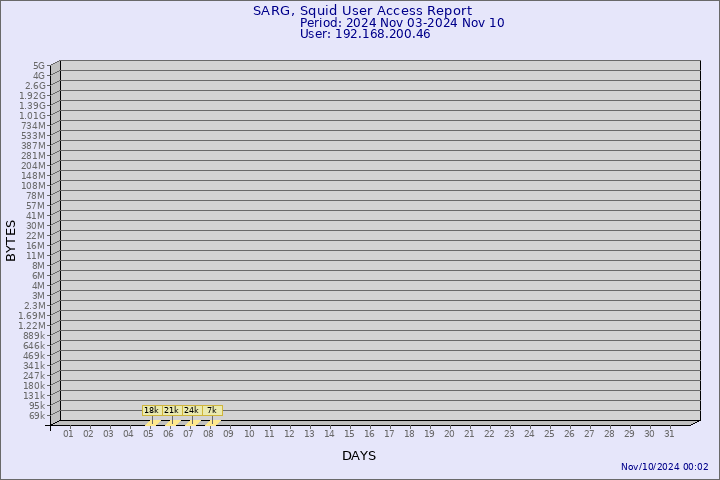720x480 pixels.
Task: Click the BYTES vertical axis label
Action: (x=11, y=240)
